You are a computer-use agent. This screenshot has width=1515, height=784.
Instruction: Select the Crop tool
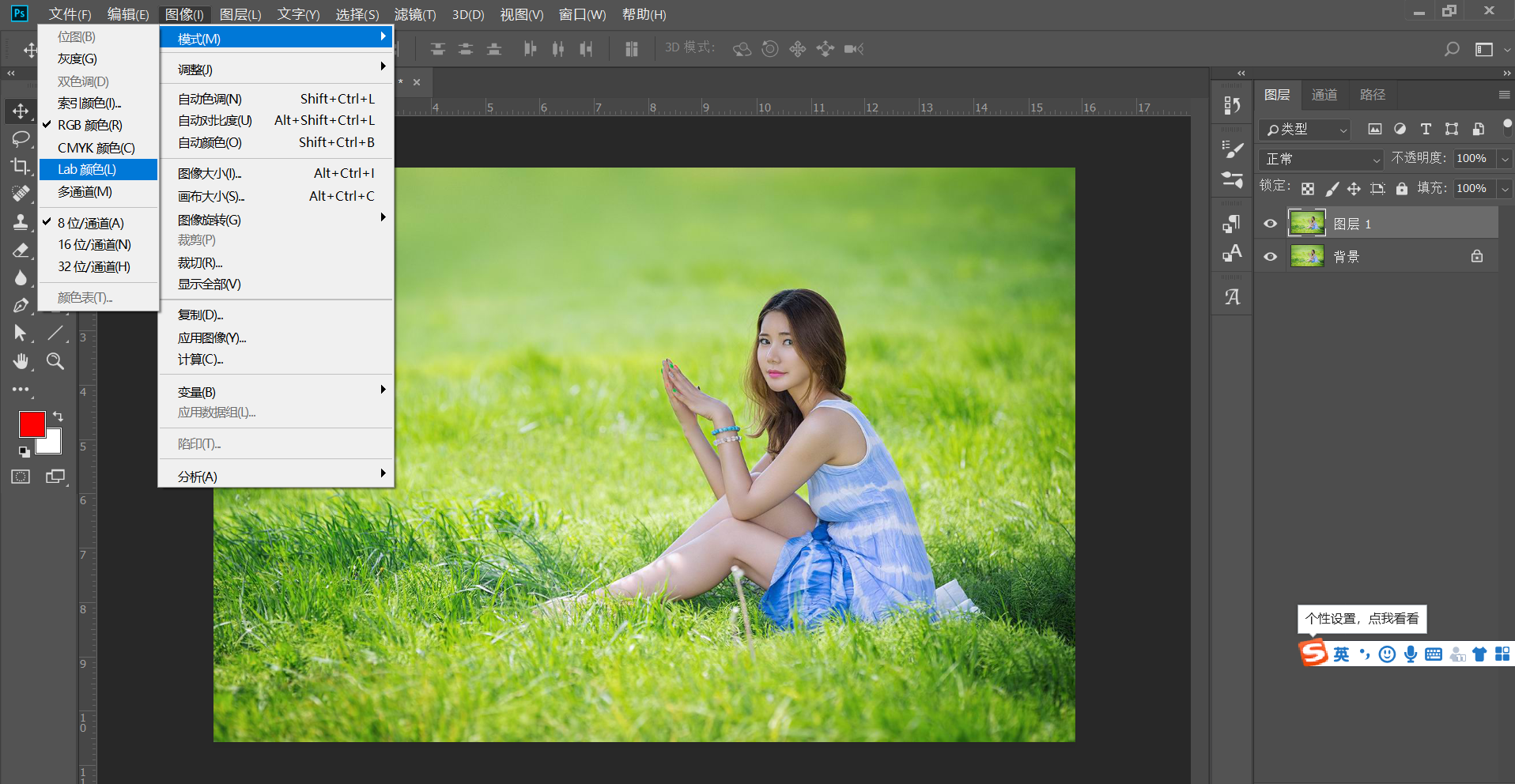point(21,166)
